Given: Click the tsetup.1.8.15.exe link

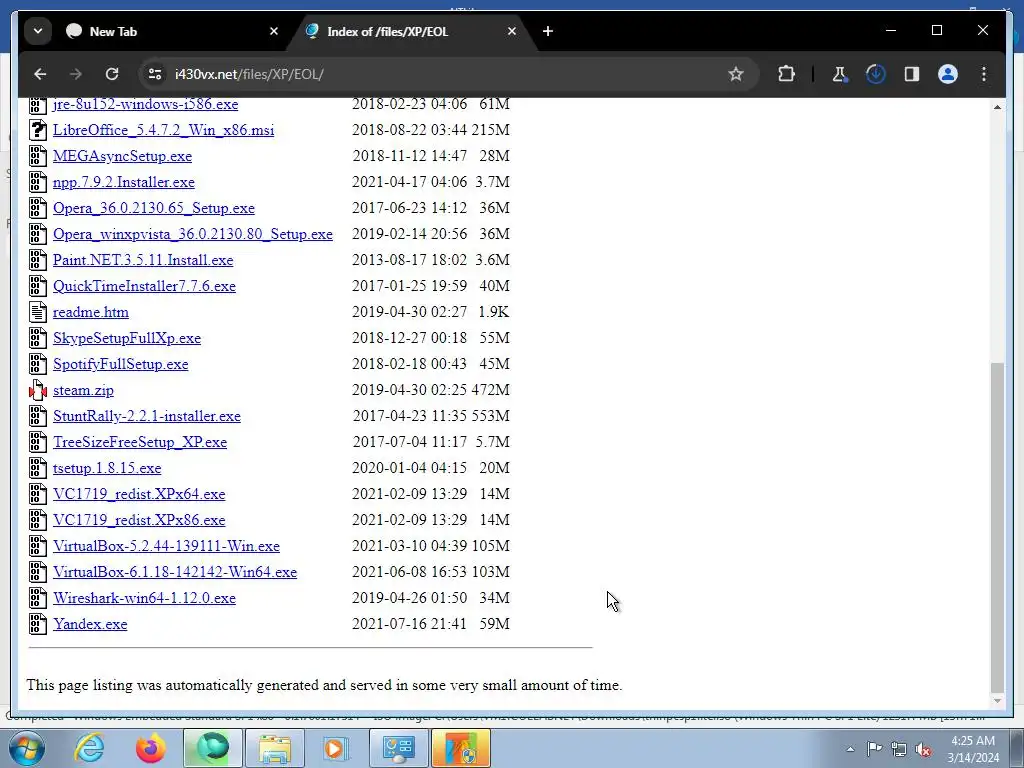Looking at the screenshot, I should [x=107, y=468].
